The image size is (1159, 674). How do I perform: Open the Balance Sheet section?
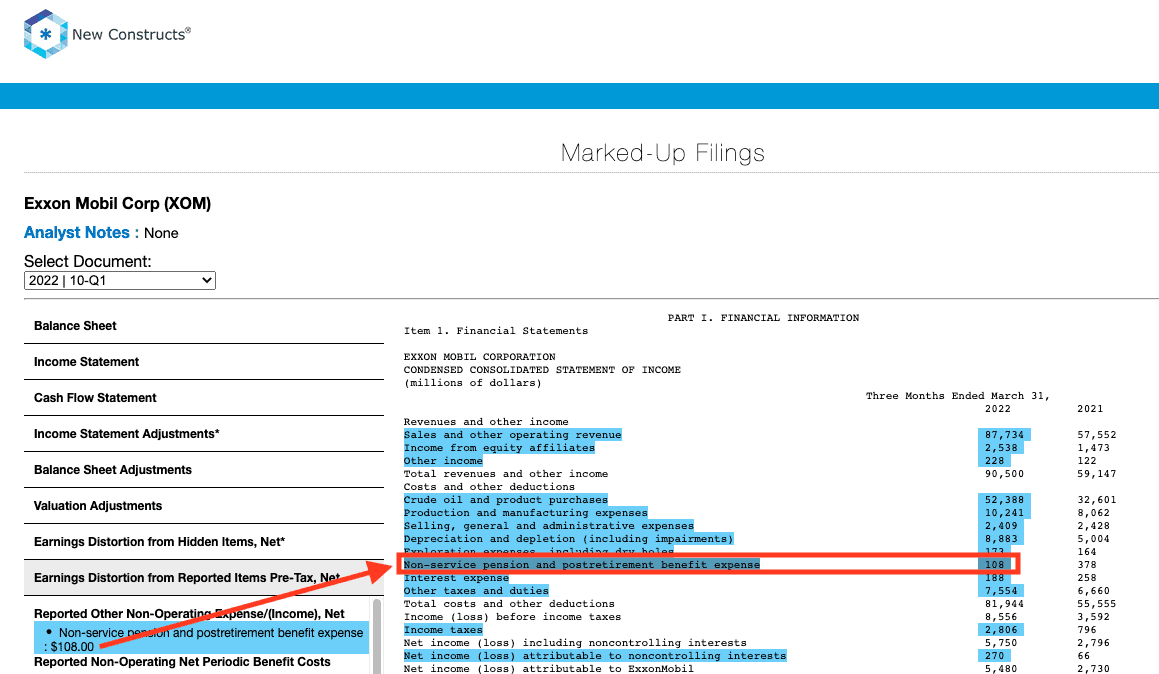coord(204,326)
